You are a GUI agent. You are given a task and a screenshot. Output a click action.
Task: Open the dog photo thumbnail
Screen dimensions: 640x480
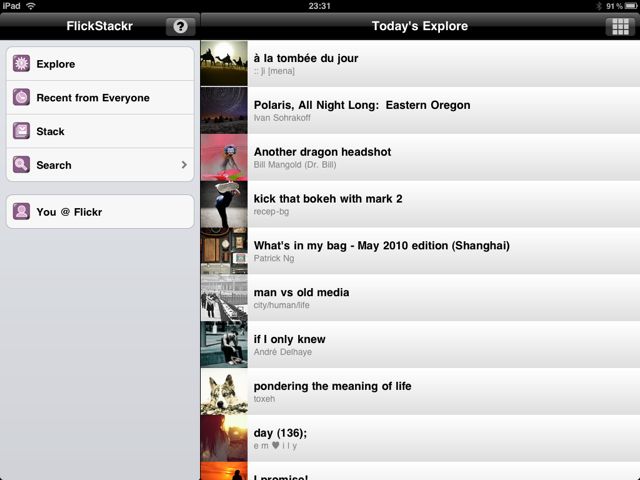pos(224,392)
